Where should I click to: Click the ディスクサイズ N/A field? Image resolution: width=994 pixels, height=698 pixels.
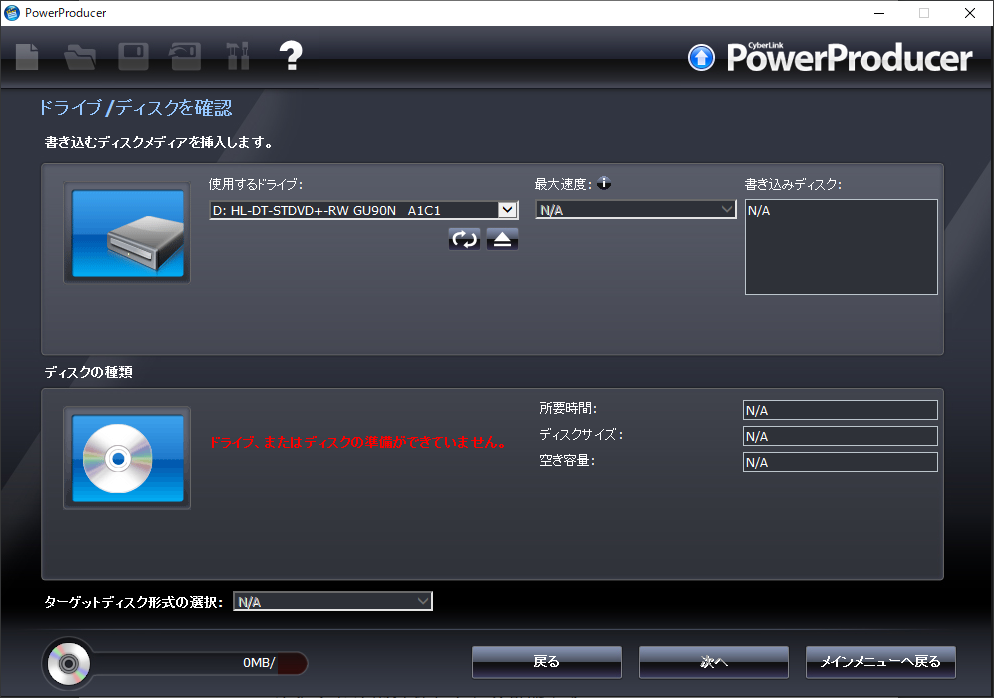pyautogui.click(x=840, y=436)
